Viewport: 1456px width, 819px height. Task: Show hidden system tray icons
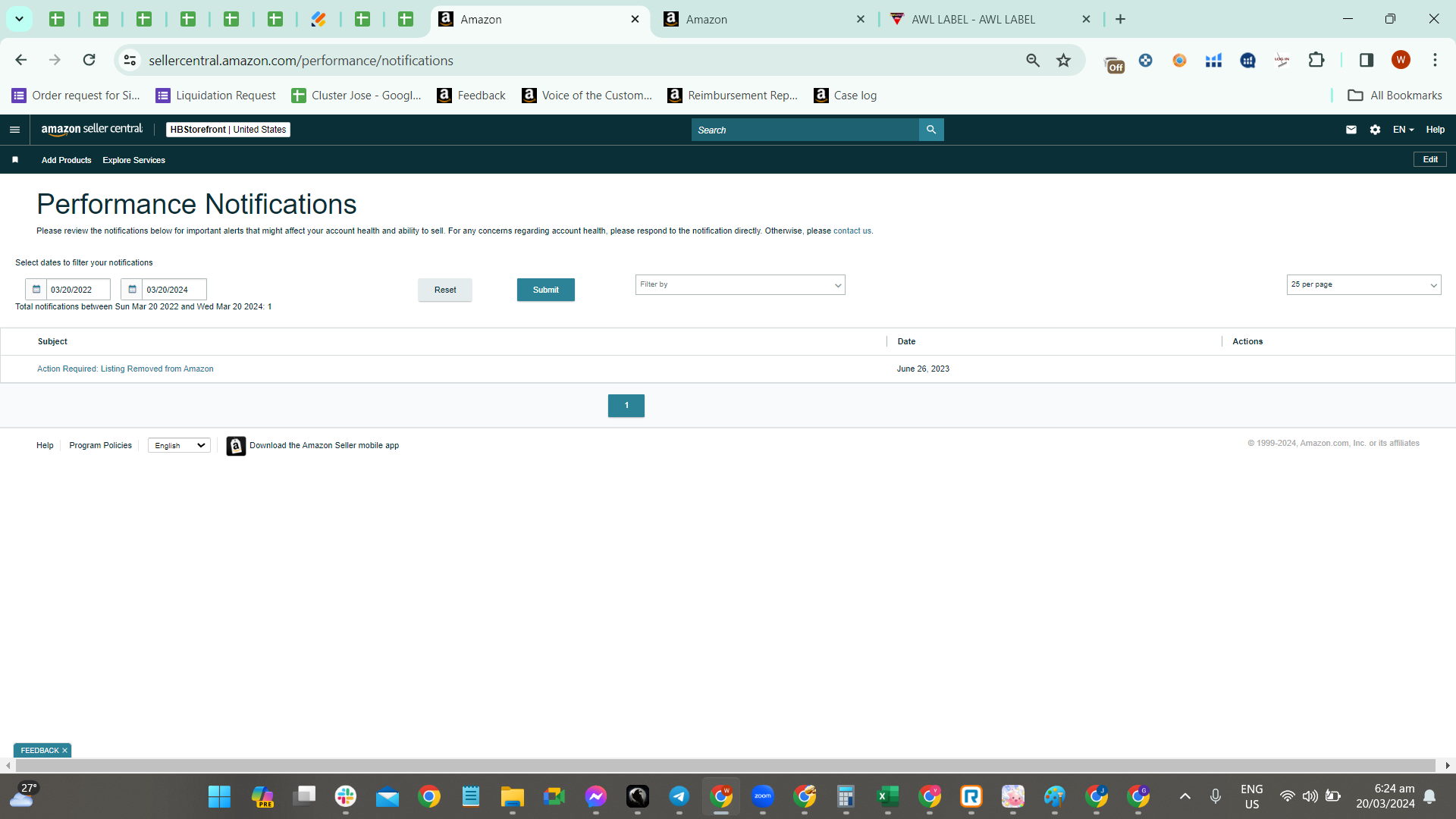pos(1185,796)
